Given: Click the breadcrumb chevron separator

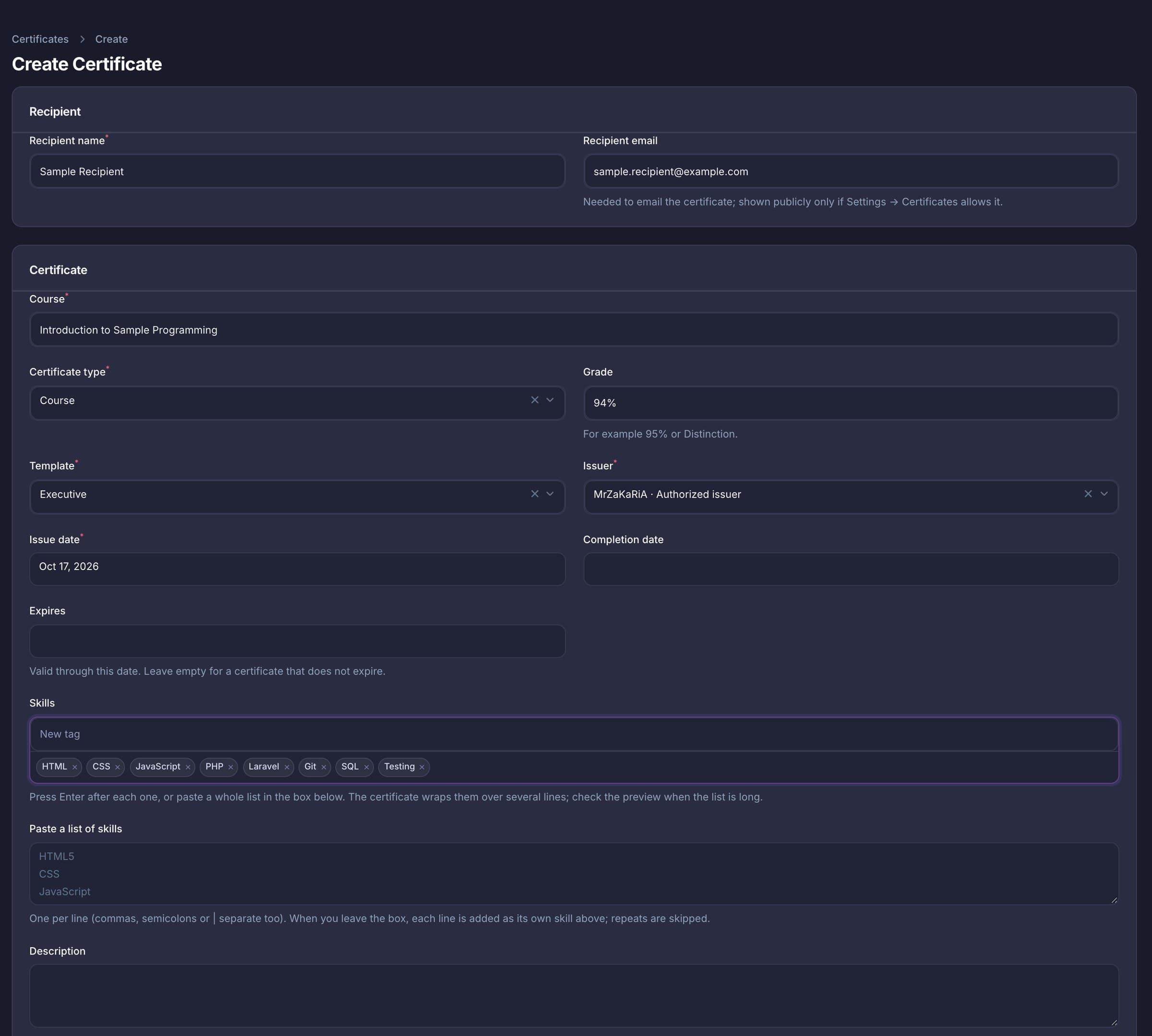Looking at the screenshot, I should pos(82,39).
